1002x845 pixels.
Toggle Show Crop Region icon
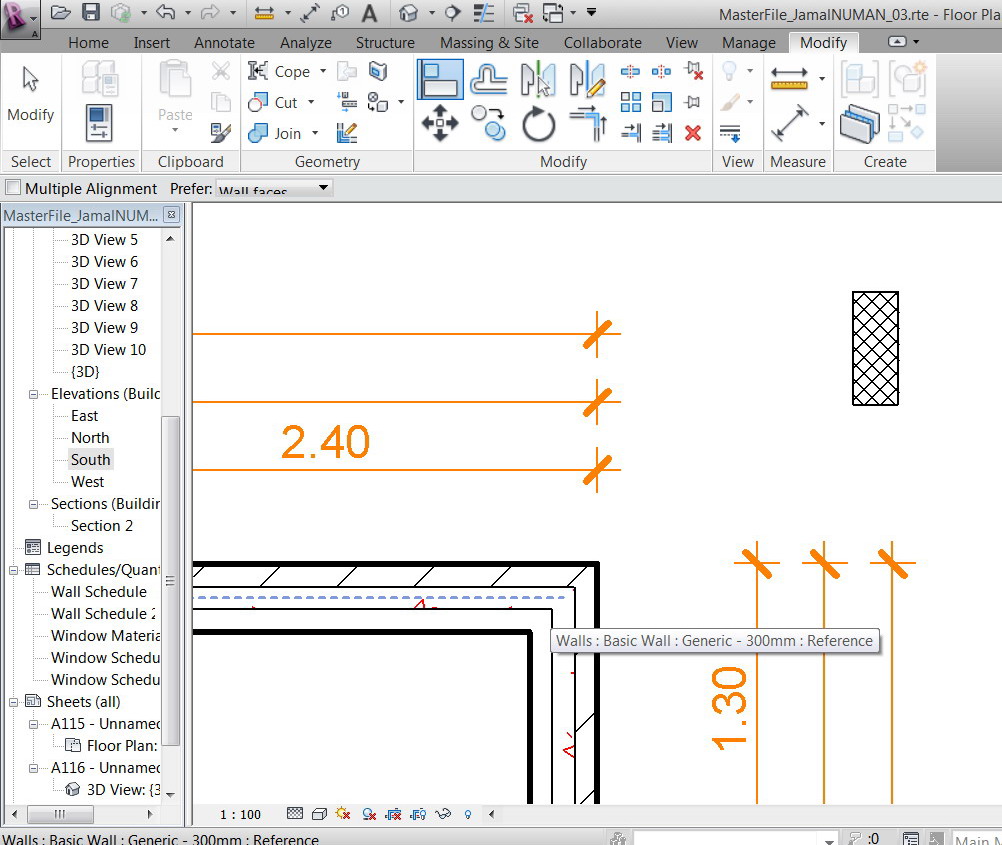pos(419,814)
